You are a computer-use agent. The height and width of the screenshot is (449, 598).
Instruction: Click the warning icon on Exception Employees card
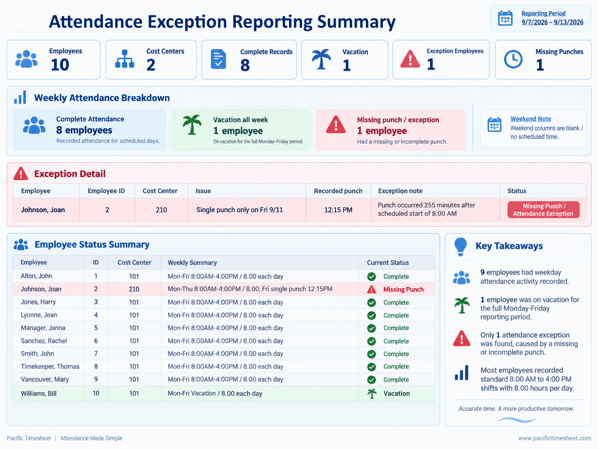410,59
